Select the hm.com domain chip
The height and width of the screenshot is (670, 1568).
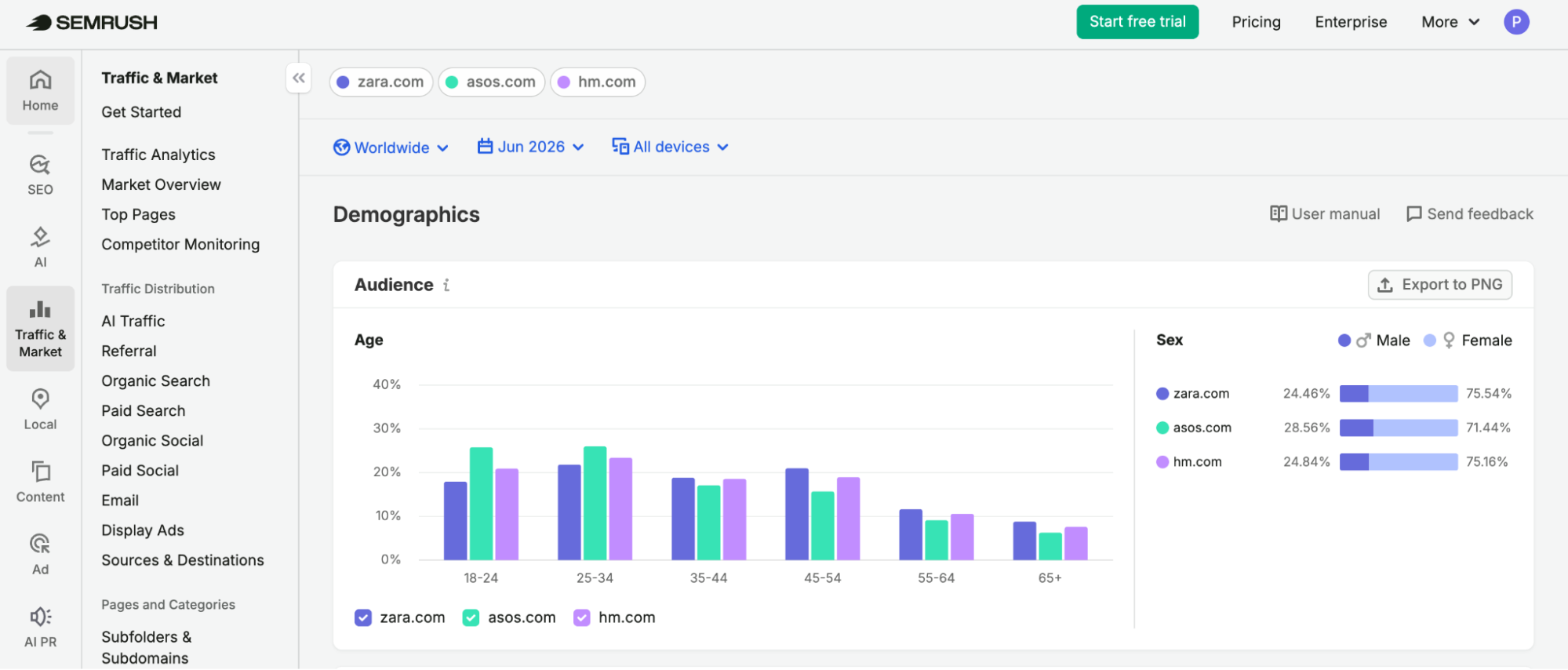[598, 82]
